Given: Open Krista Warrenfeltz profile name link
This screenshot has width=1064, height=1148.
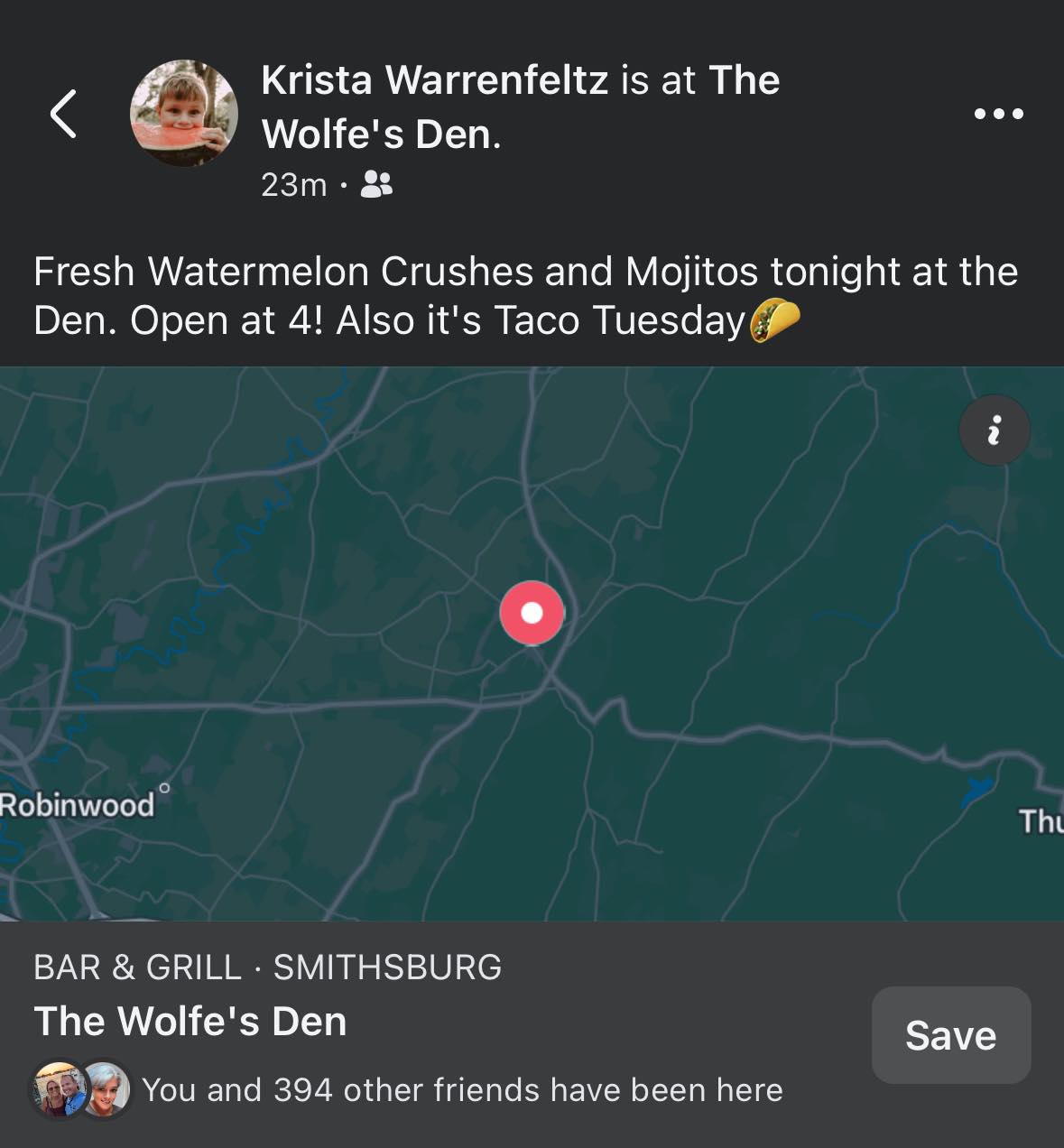Looking at the screenshot, I should coord(434,80).
